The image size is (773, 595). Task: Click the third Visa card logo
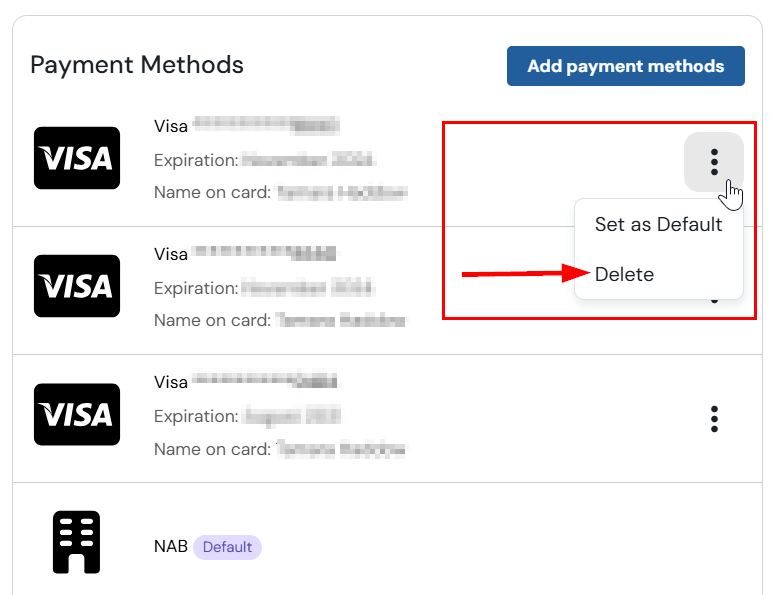click(77, 414)
